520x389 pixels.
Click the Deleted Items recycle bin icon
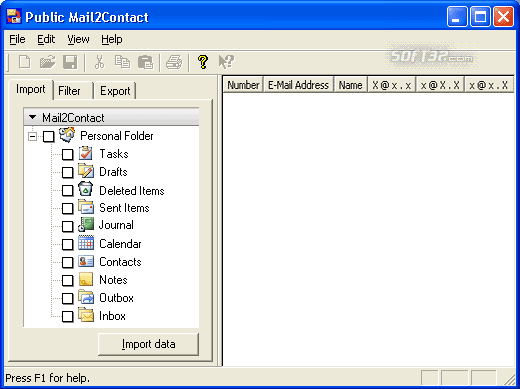pos(86,189)
